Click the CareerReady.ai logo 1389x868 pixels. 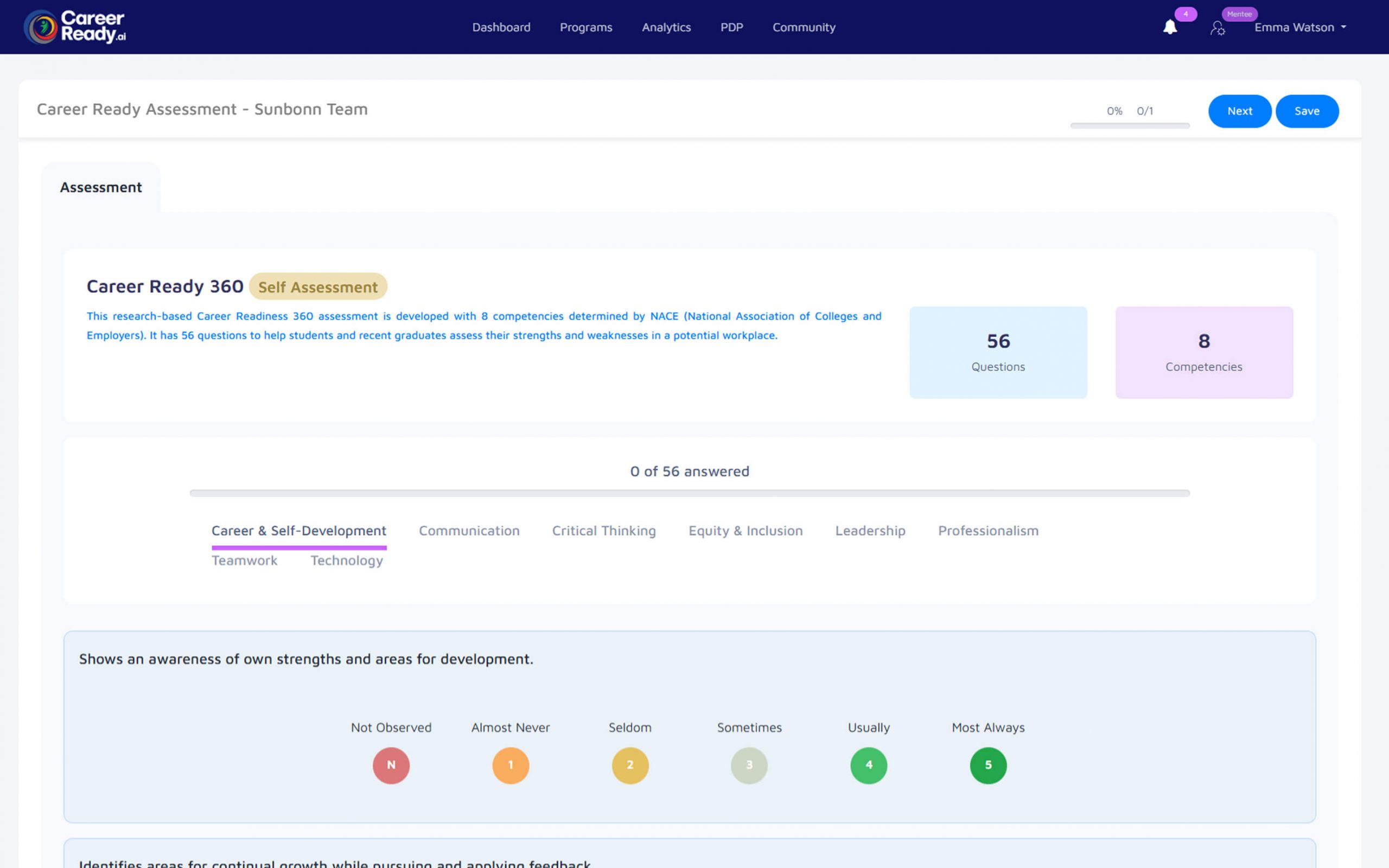click(x=75, y=27)
